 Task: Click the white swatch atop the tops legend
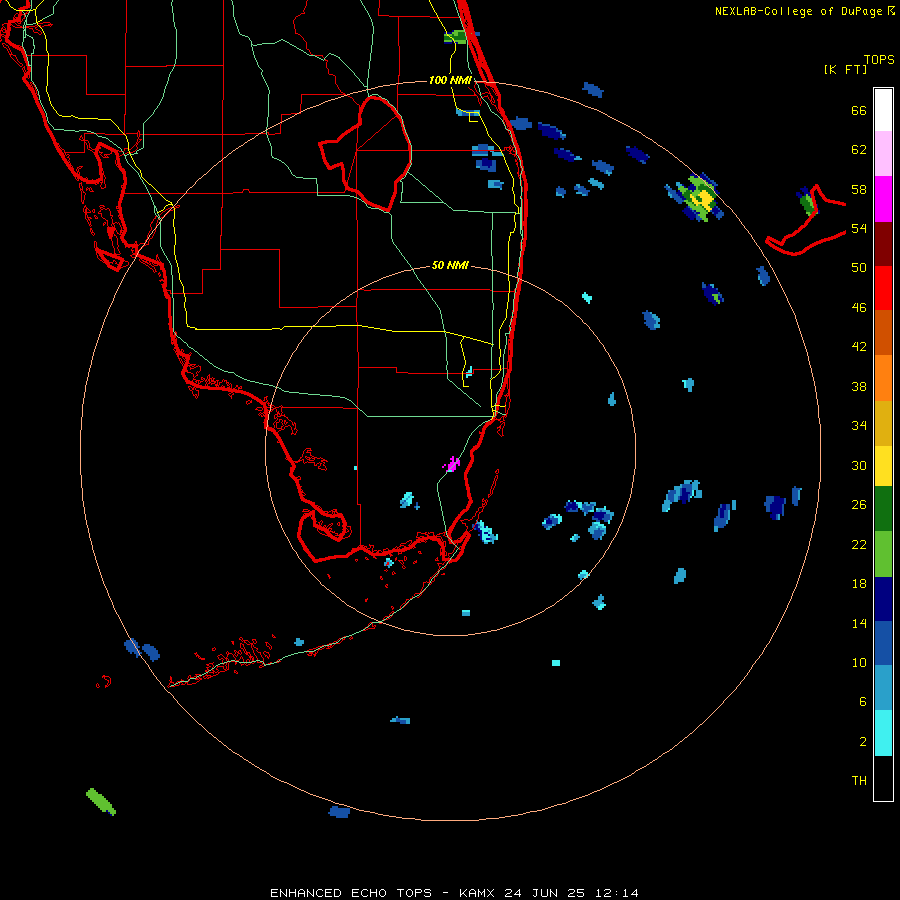tap(883, 110)
